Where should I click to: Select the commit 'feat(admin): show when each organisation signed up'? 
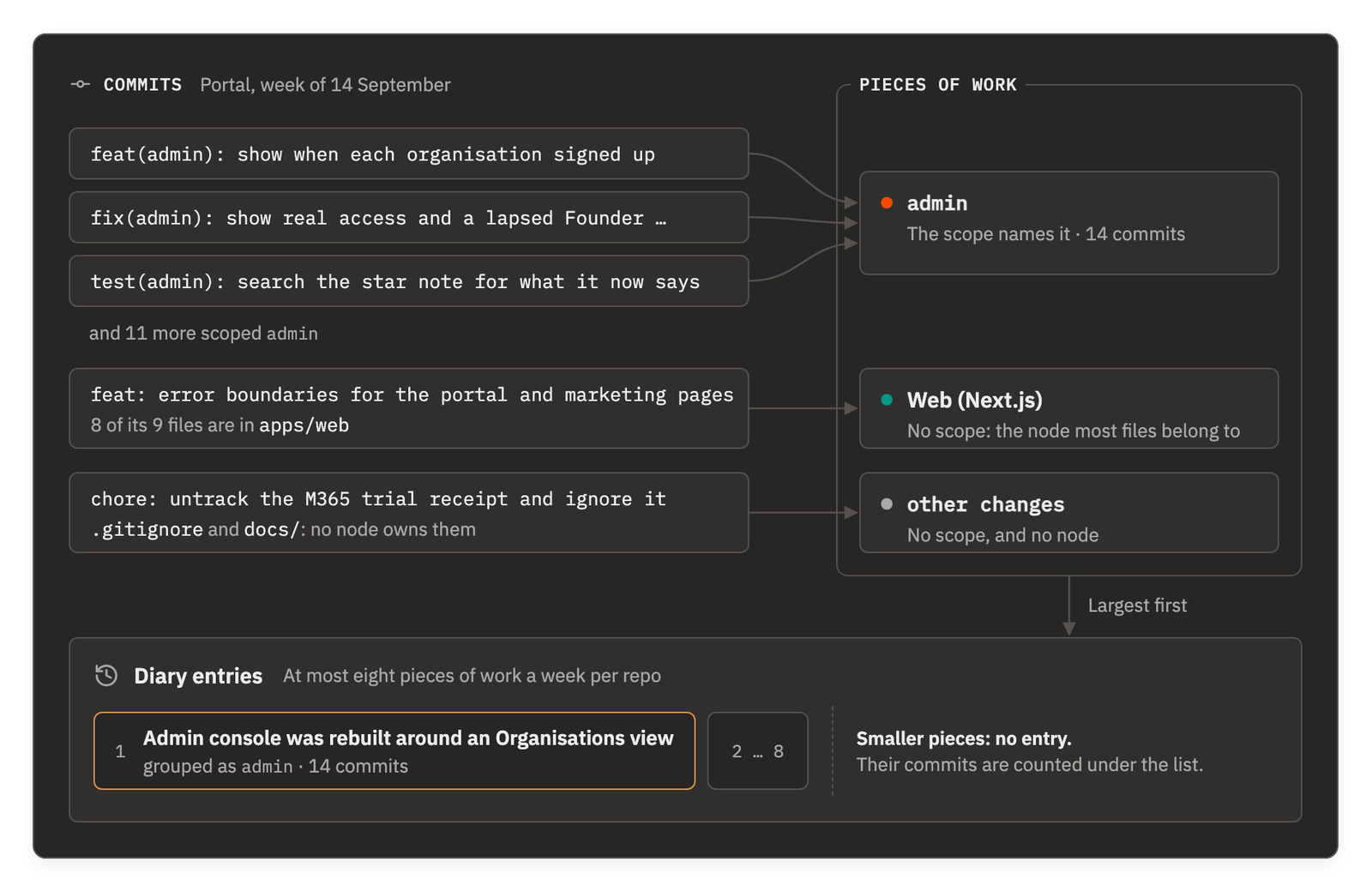409,154
